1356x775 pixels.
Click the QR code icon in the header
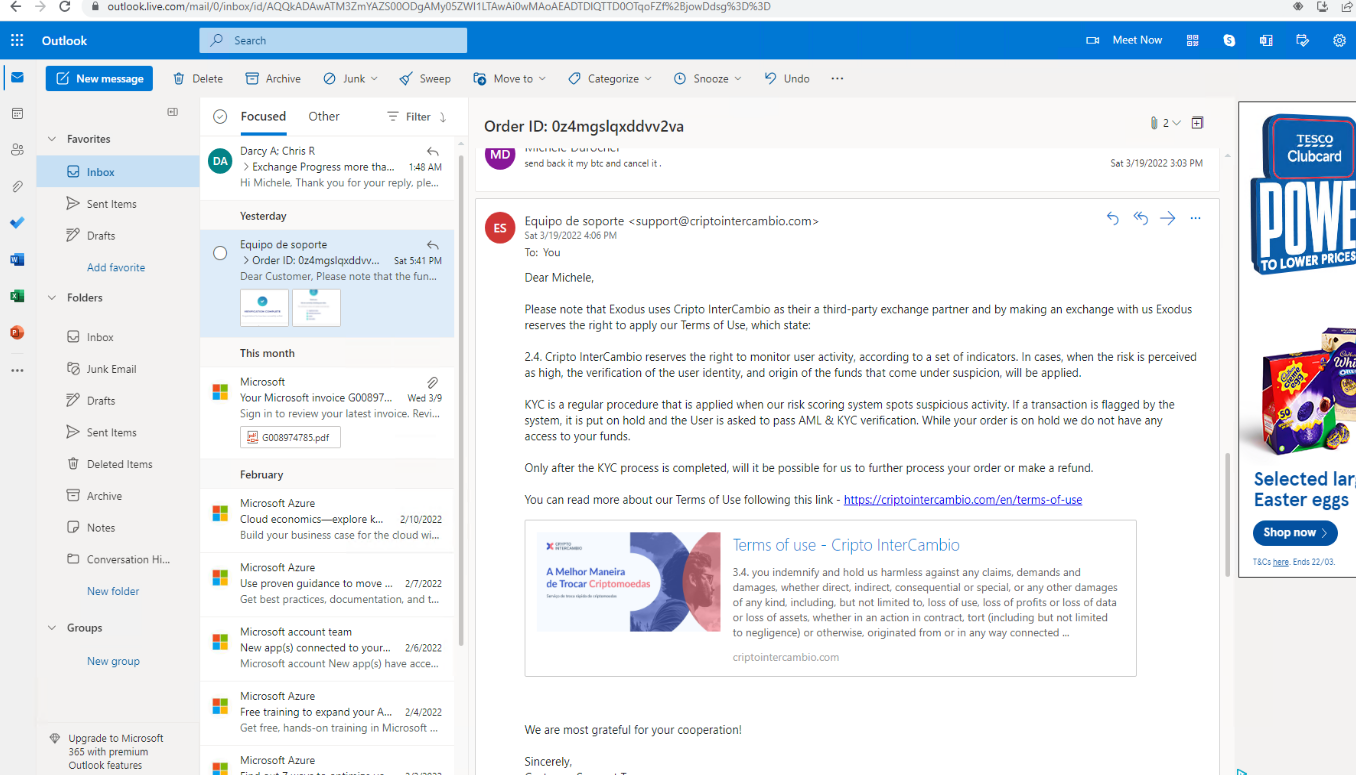click(1192, 41)
